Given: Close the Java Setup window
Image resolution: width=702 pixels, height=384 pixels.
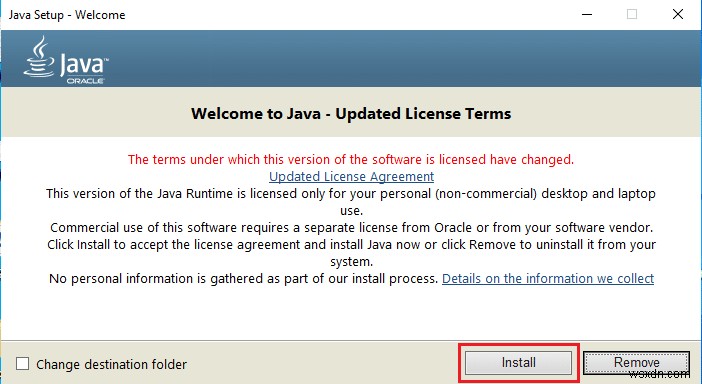Looking at the screenshot, I should click(678, 14).
